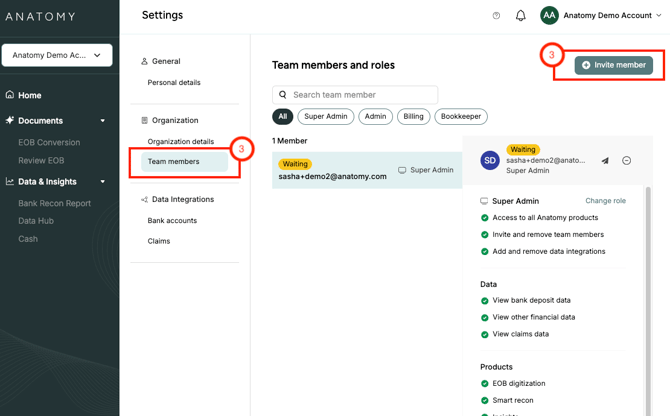Viewport: 670px width, 416px height.
Task: Select the All filter chip
Action: tap(283, 116)
